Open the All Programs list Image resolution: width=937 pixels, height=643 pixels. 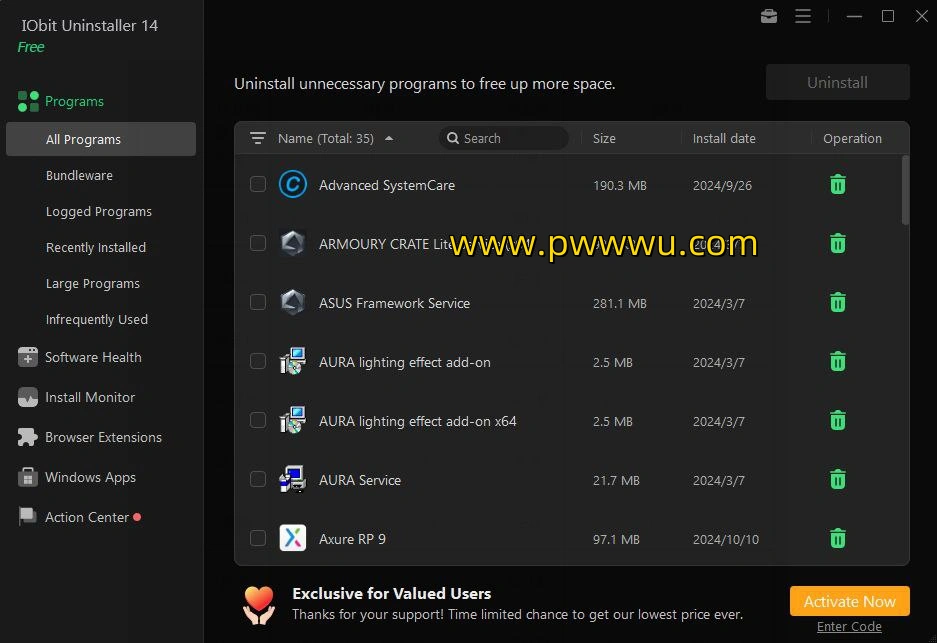[x=101, y=139]
